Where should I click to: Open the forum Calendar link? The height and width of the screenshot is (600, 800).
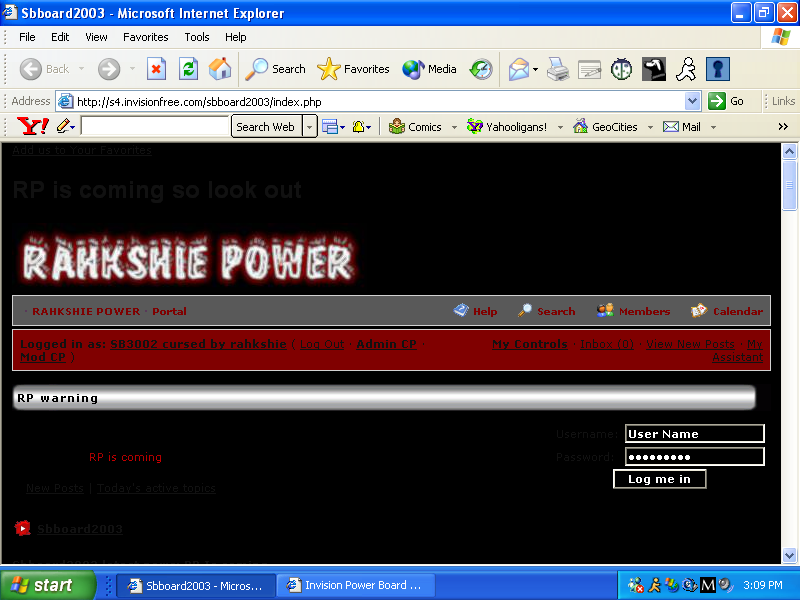[x=727, y=311]
